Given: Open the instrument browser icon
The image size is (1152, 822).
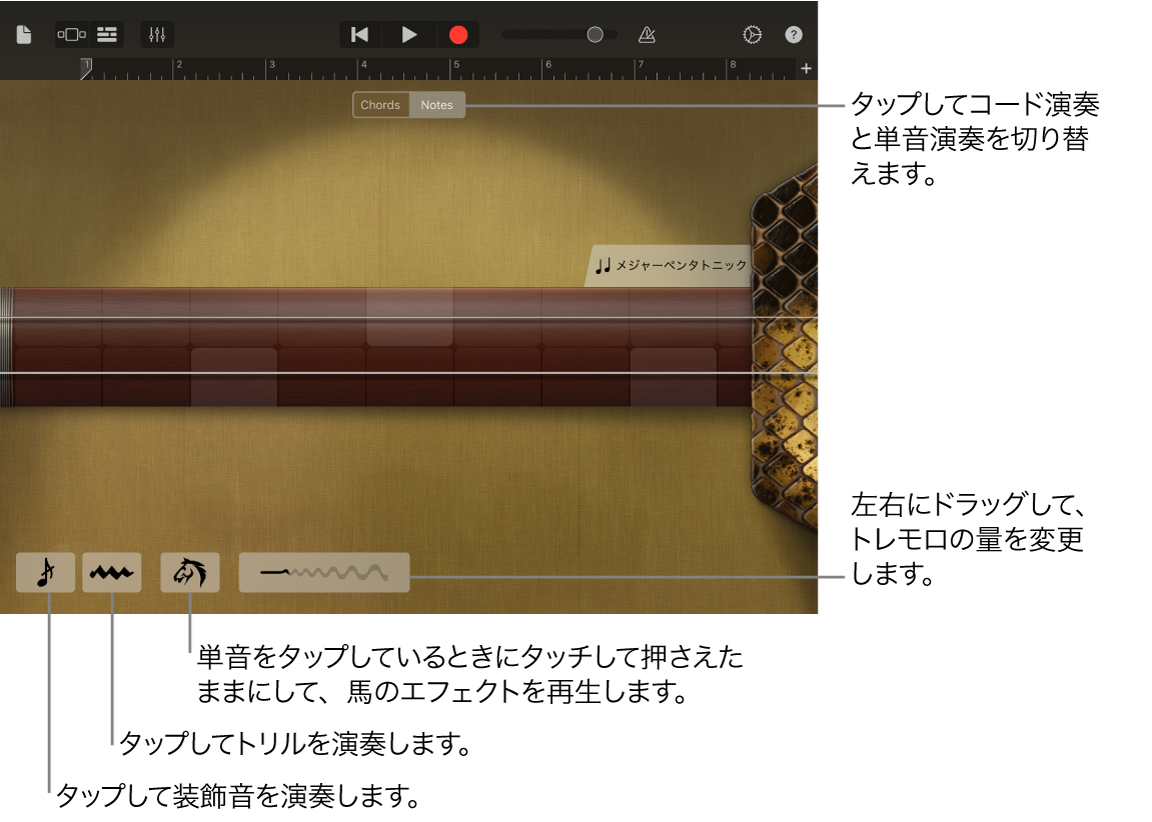Looking at the screenshot, I should 71,33.
